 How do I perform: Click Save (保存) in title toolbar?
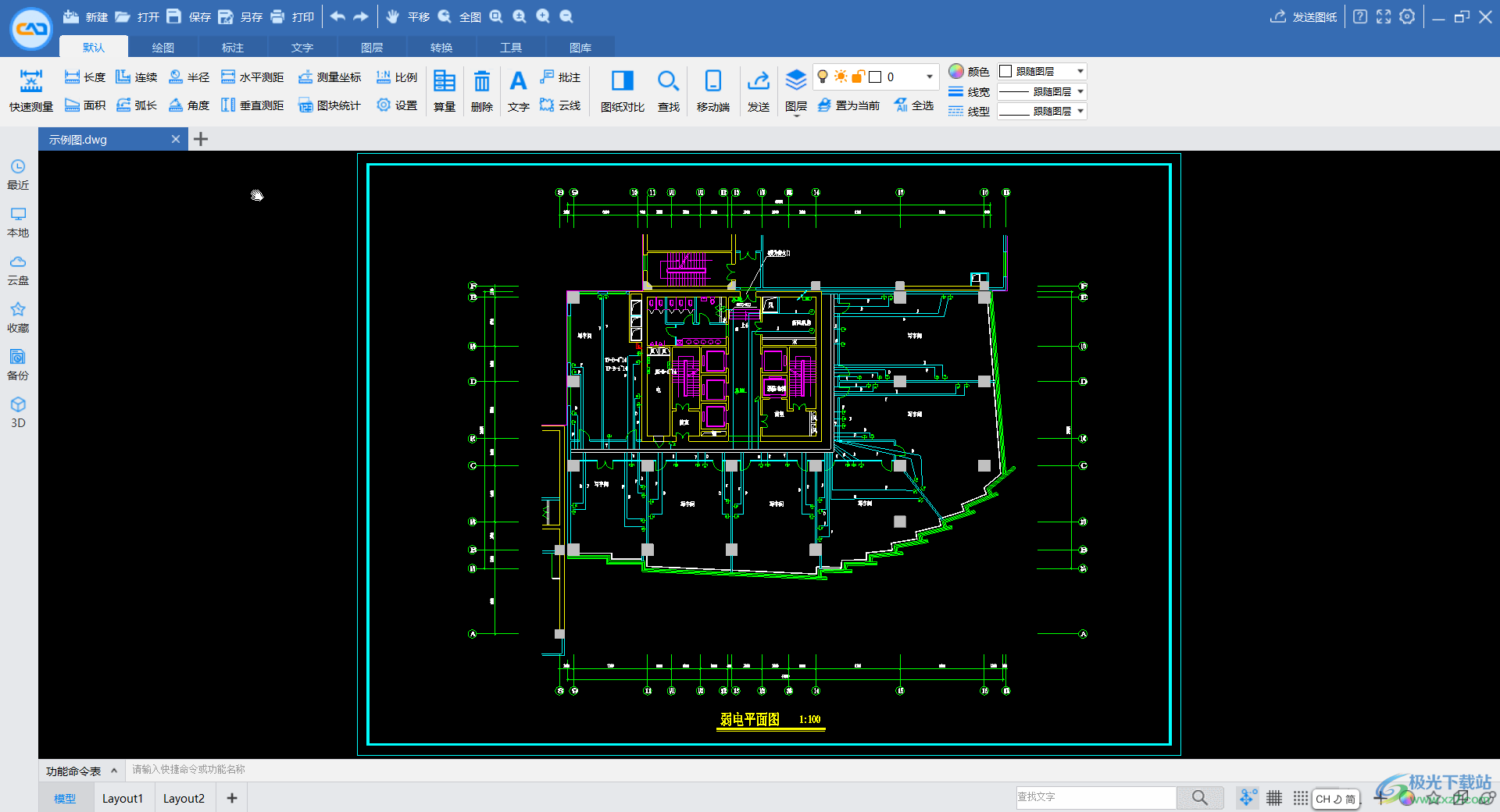tap(188, 16)
